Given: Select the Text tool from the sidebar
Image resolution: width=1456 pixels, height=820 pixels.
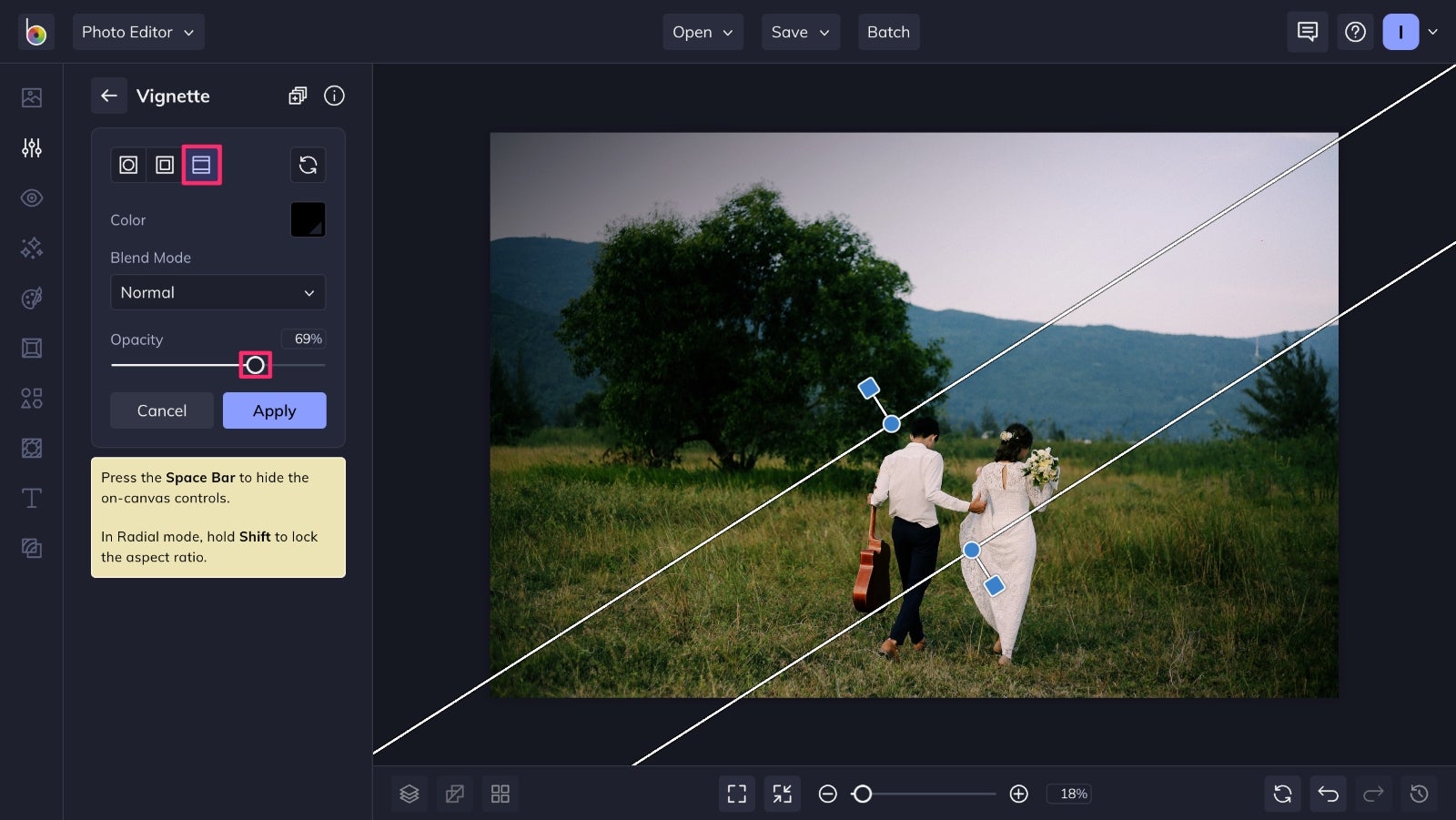Looking at the screenshot, I should (x=31, y=498).
